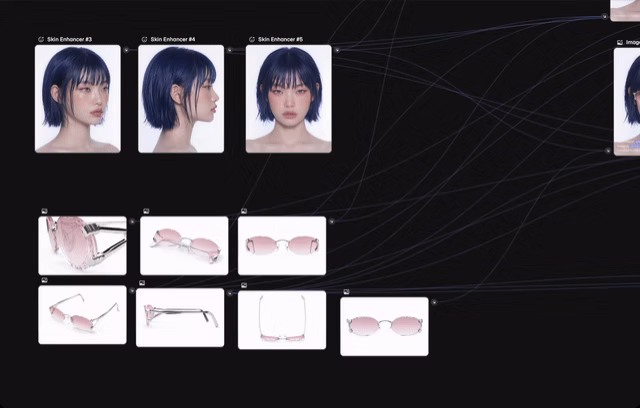Select the top-down sunglasses thumbnail

click(282, 320)
